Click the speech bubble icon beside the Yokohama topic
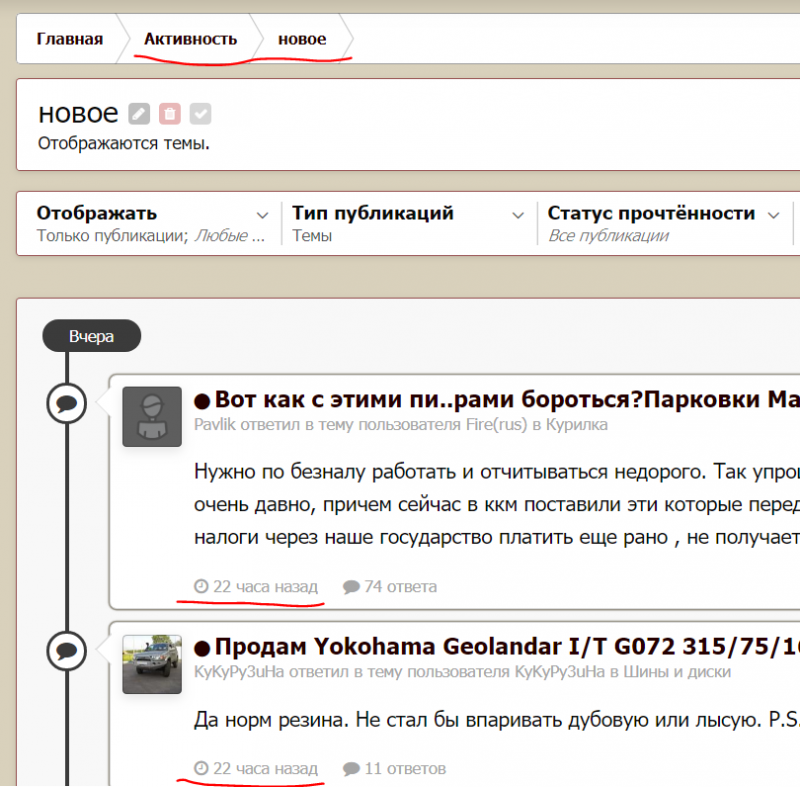 pos(68,651)
